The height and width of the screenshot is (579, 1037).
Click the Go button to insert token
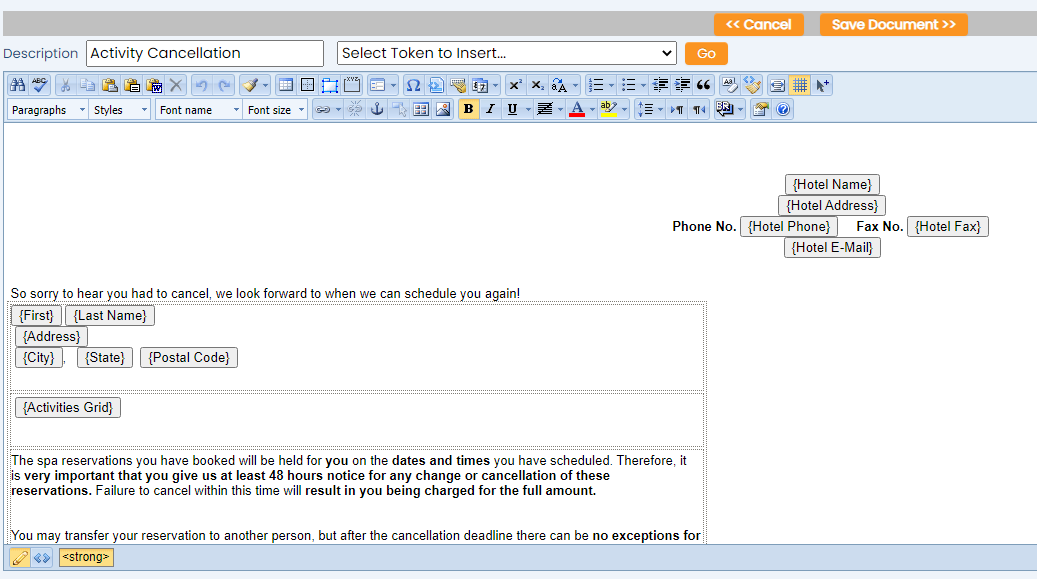pyautogui.click(x=706, y=54)
